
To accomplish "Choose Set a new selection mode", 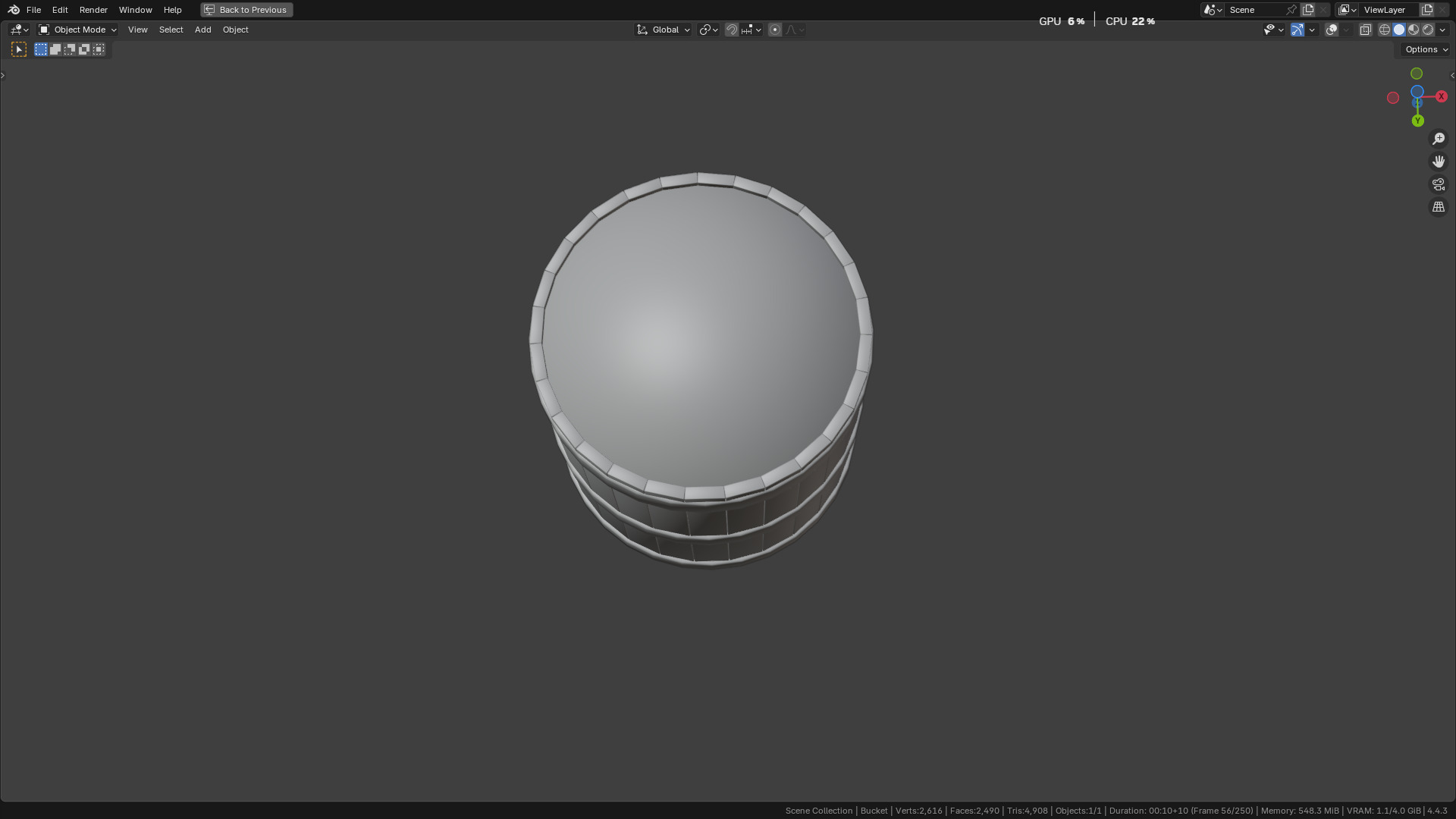I will click(x=41, y=49).
